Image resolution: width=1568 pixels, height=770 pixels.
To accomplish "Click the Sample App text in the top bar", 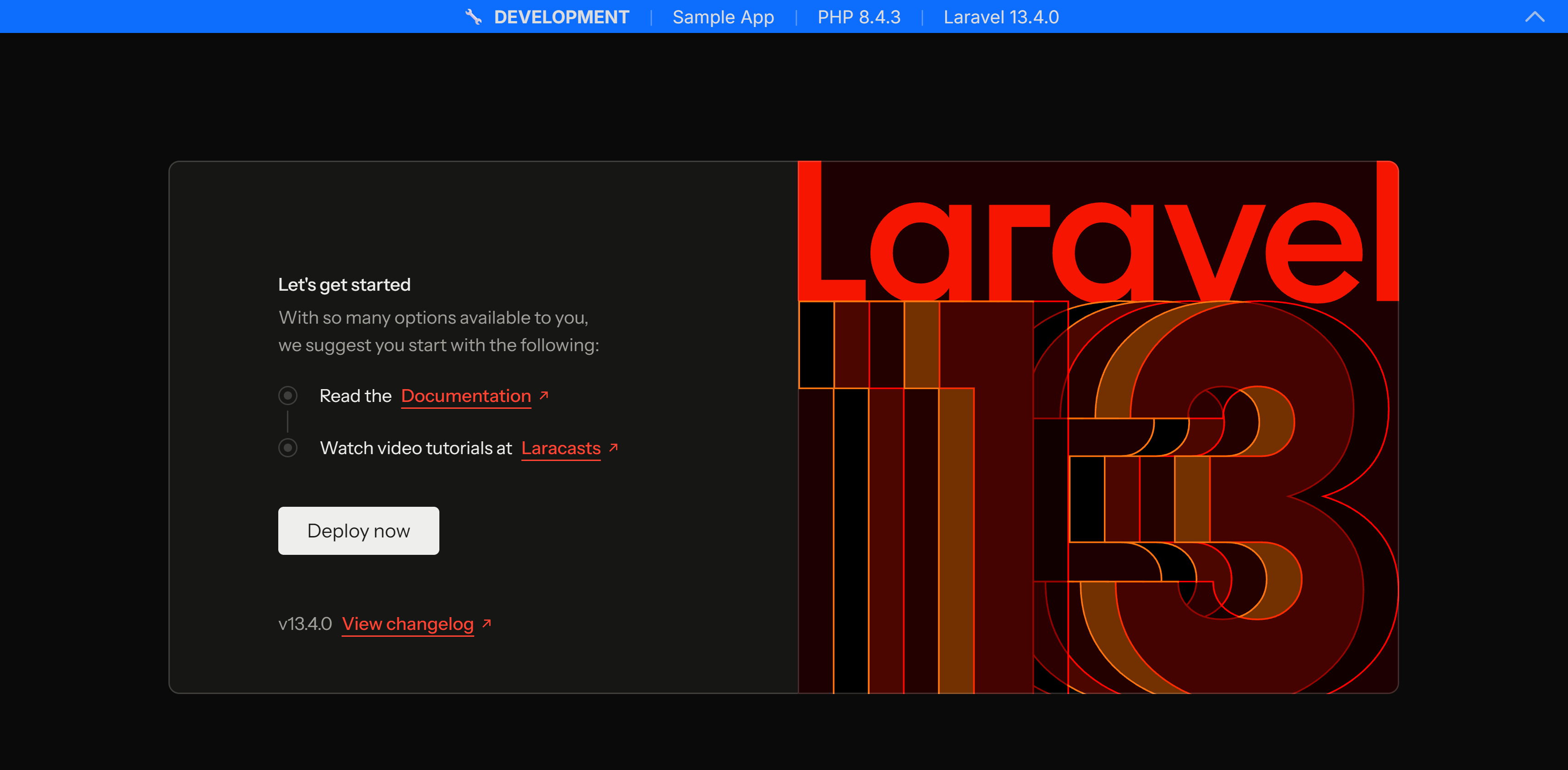I will [x=723, y=17].
